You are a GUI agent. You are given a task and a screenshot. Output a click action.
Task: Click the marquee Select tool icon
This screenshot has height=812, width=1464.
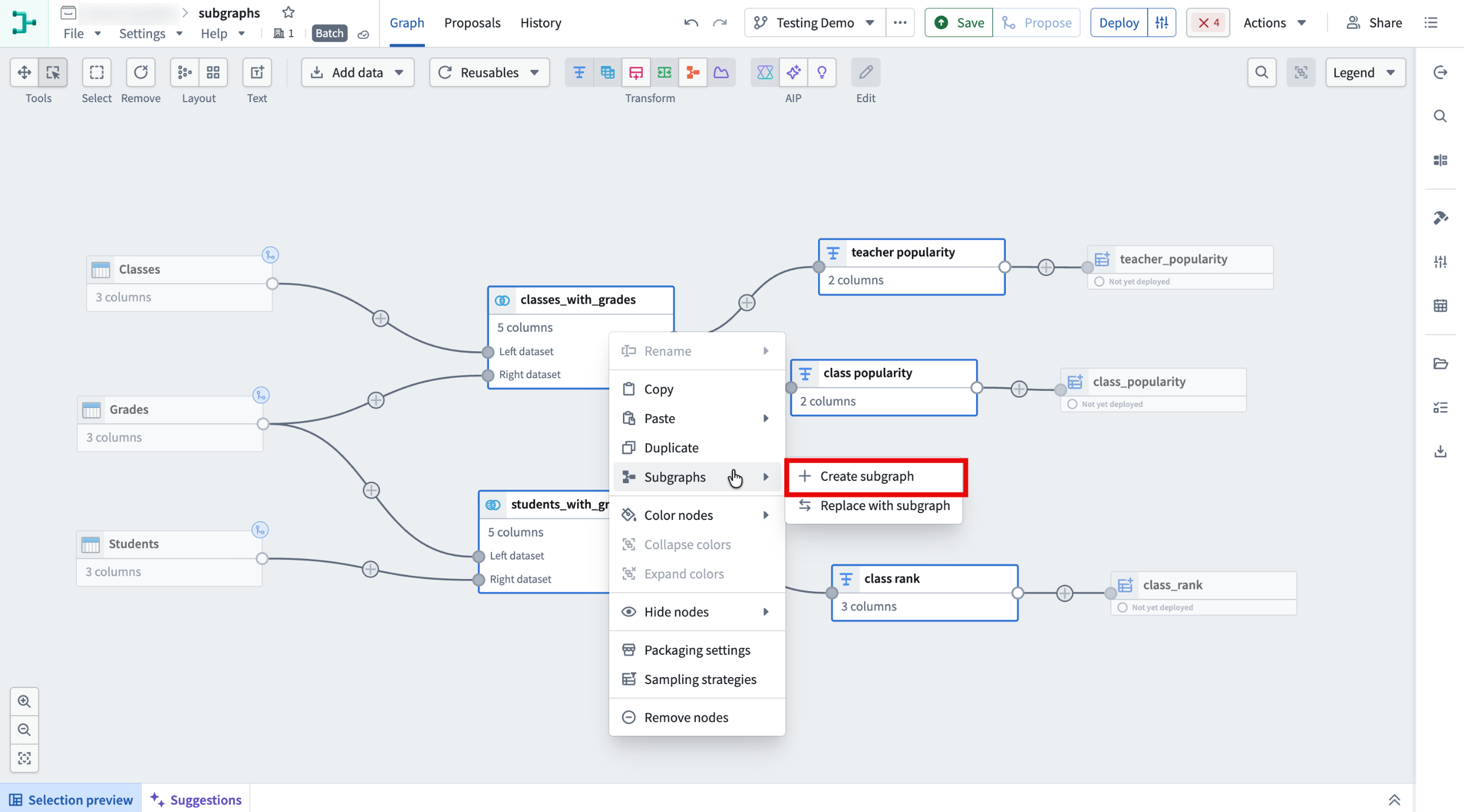point(96,72)
